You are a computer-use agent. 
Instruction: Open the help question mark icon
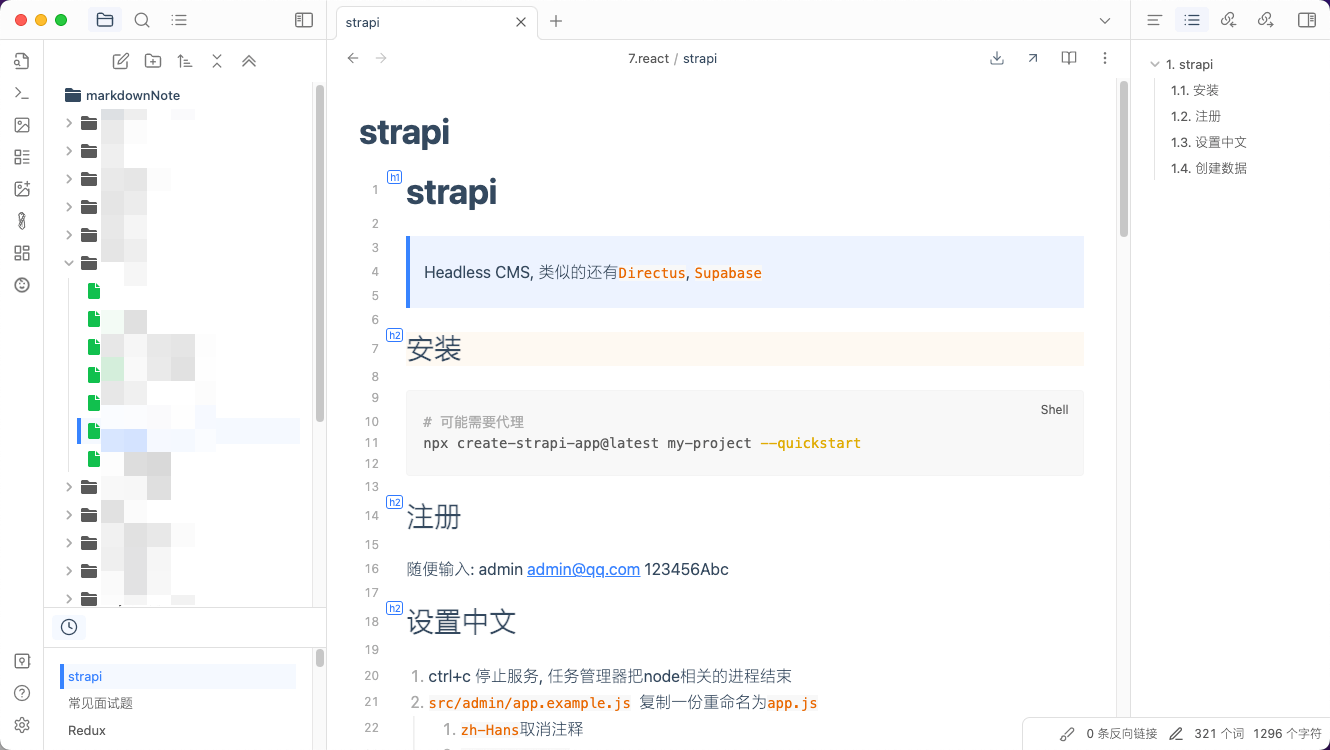click(x=22, y=693)
